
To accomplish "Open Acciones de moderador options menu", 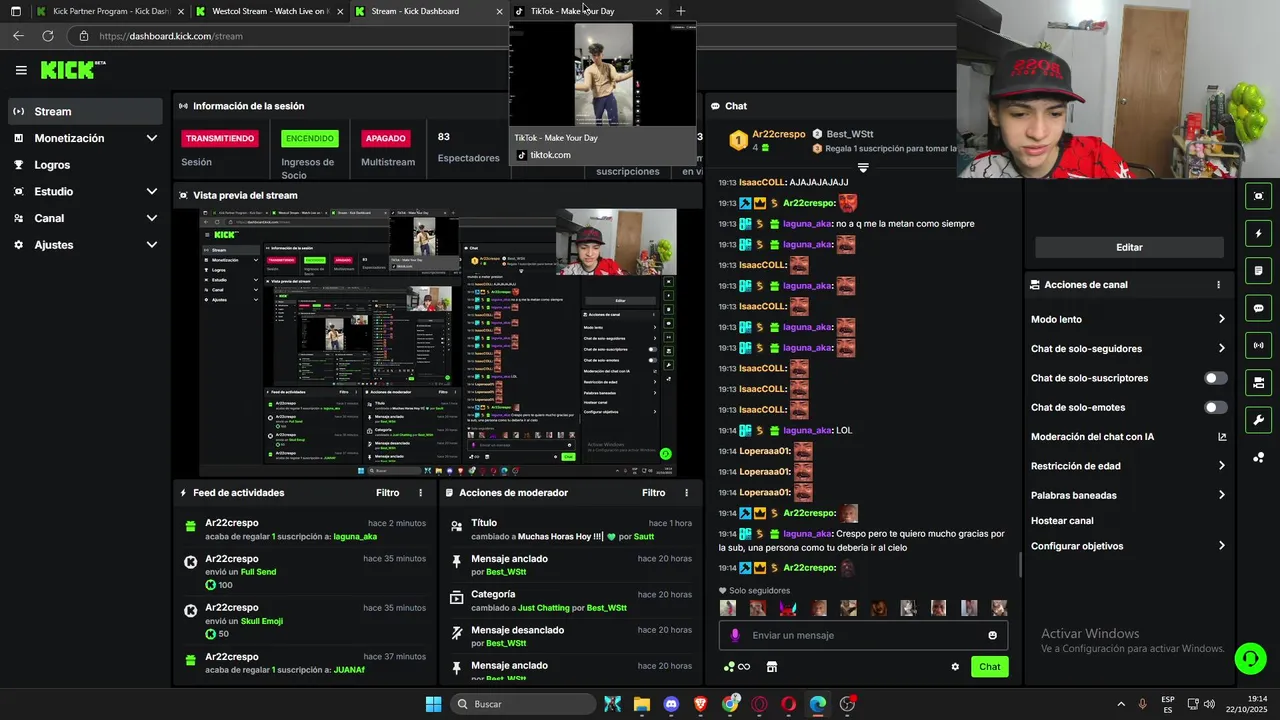I will [x=686, y=493].
